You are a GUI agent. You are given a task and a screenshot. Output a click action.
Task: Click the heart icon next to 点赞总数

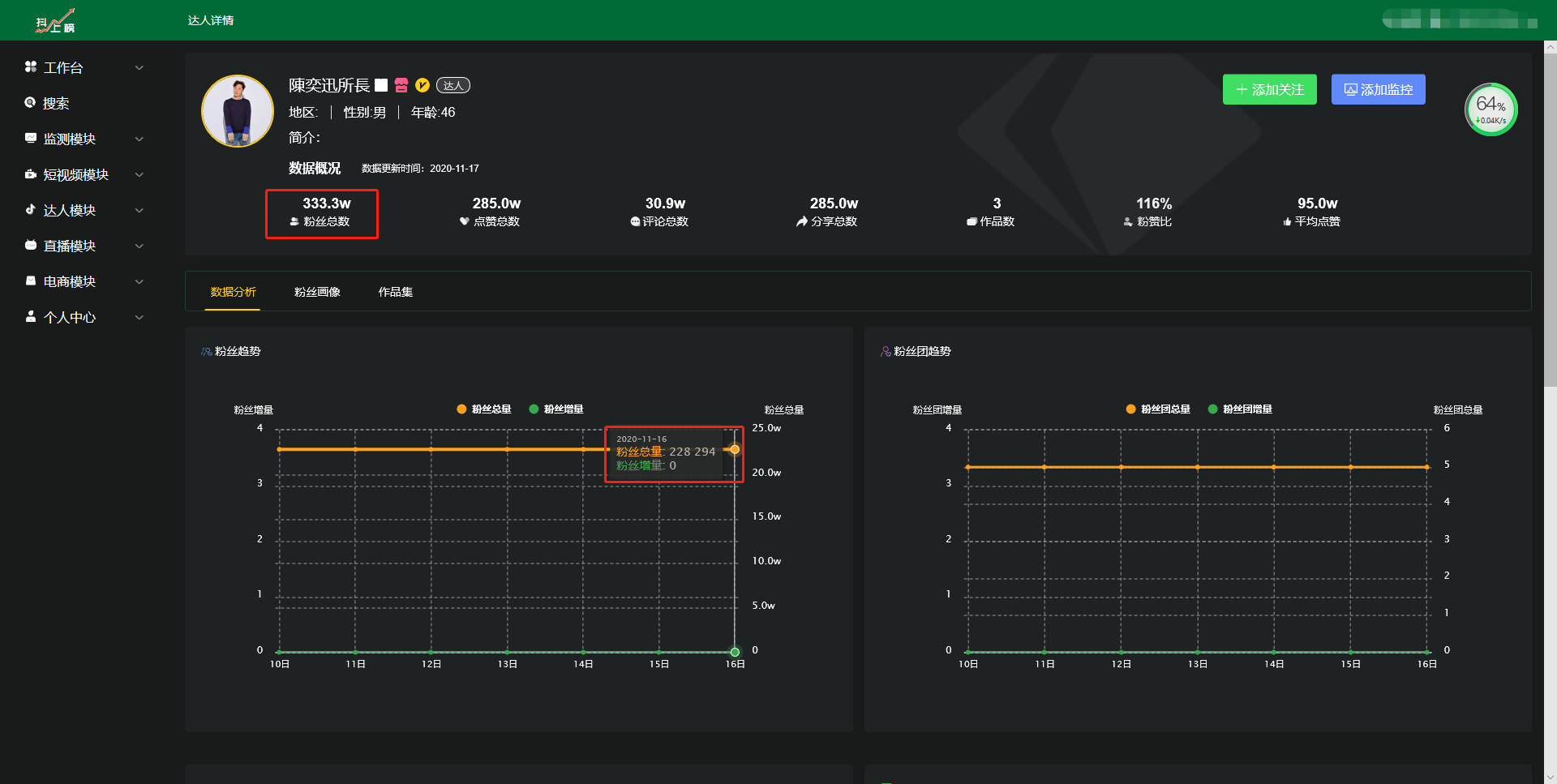465,221
